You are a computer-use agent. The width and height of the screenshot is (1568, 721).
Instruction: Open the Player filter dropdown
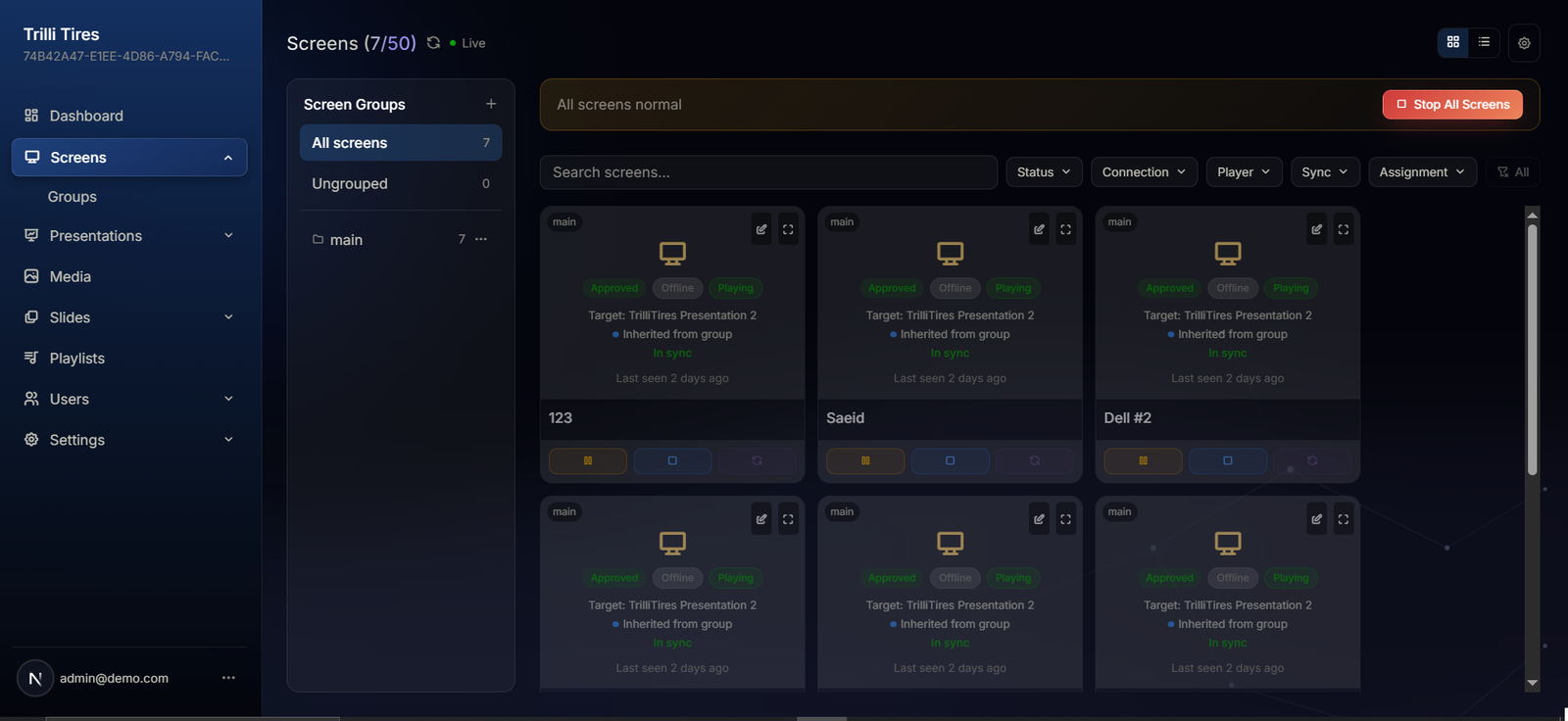pyautogui.click(x=1244, y=172)
